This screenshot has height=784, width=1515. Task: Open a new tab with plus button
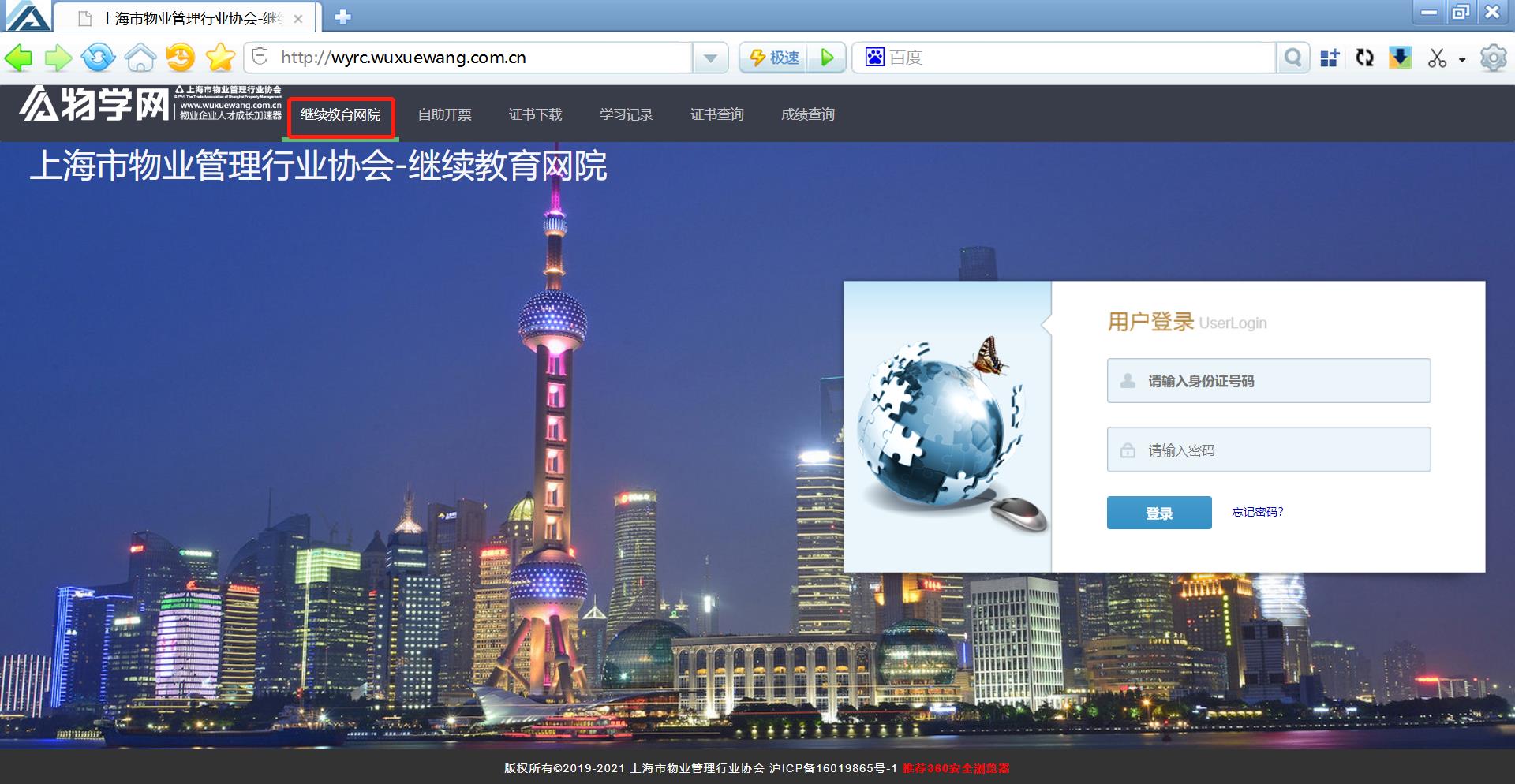point(342,17)
